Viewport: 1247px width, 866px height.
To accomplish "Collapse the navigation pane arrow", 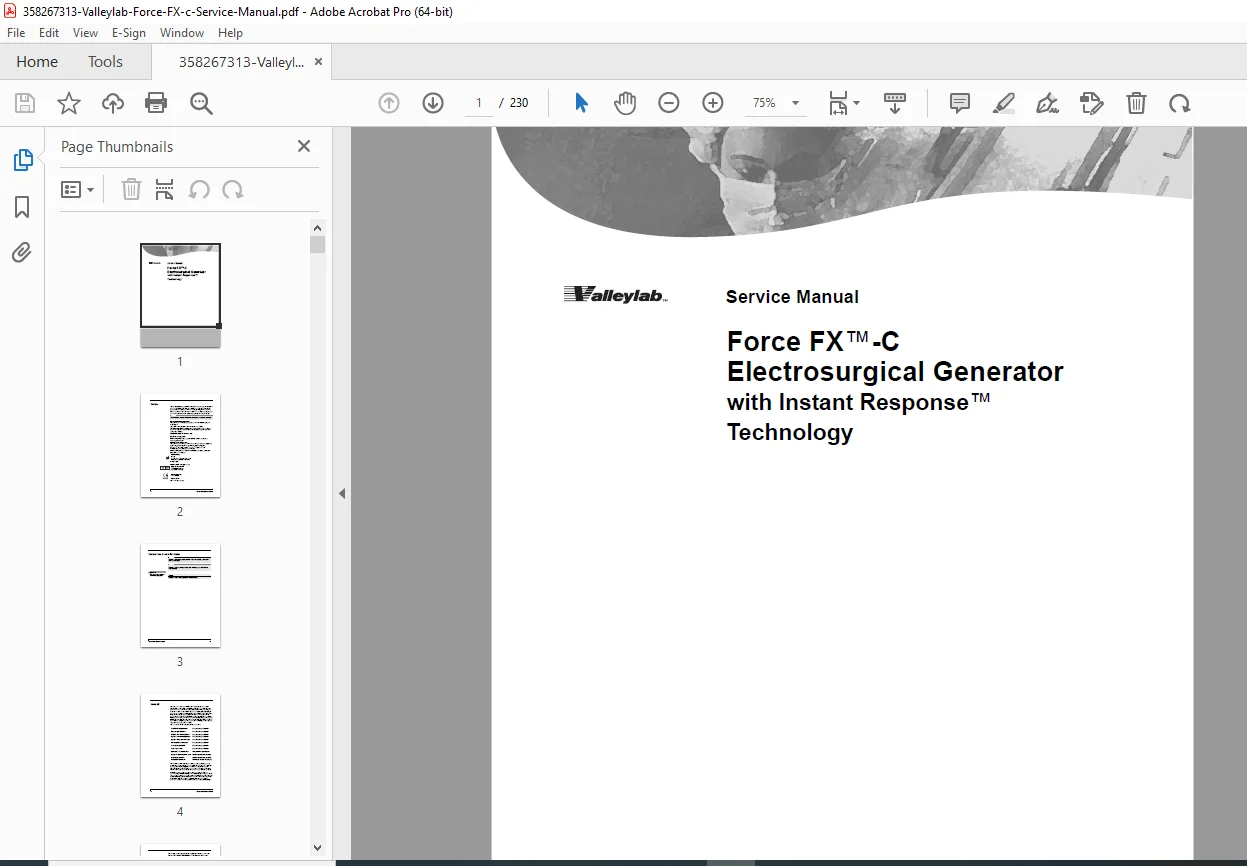I will tap(342, 493).
